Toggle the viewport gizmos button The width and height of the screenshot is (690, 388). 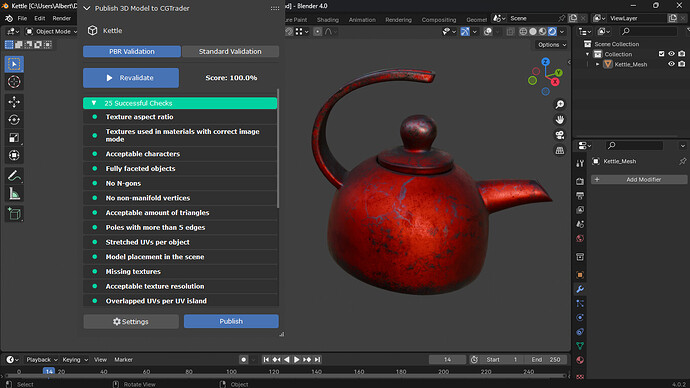[465, 31]
